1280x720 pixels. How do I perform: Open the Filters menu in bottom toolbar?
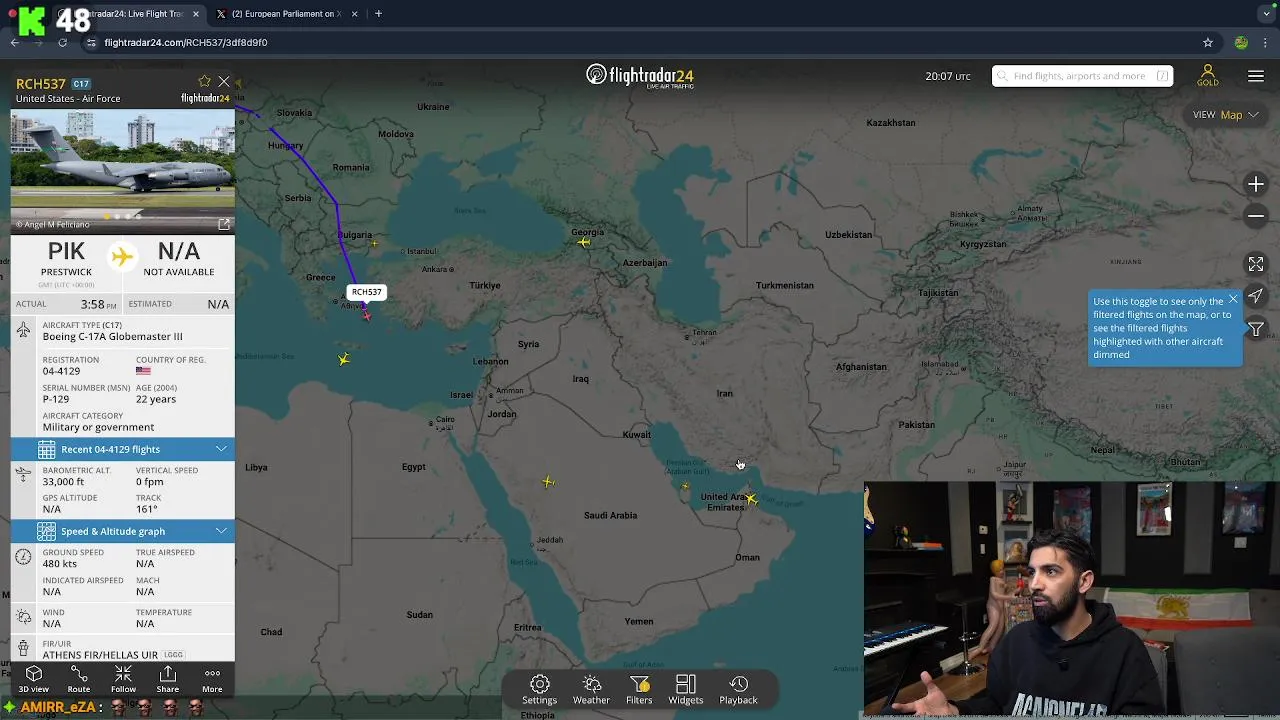tap(639, 690)
